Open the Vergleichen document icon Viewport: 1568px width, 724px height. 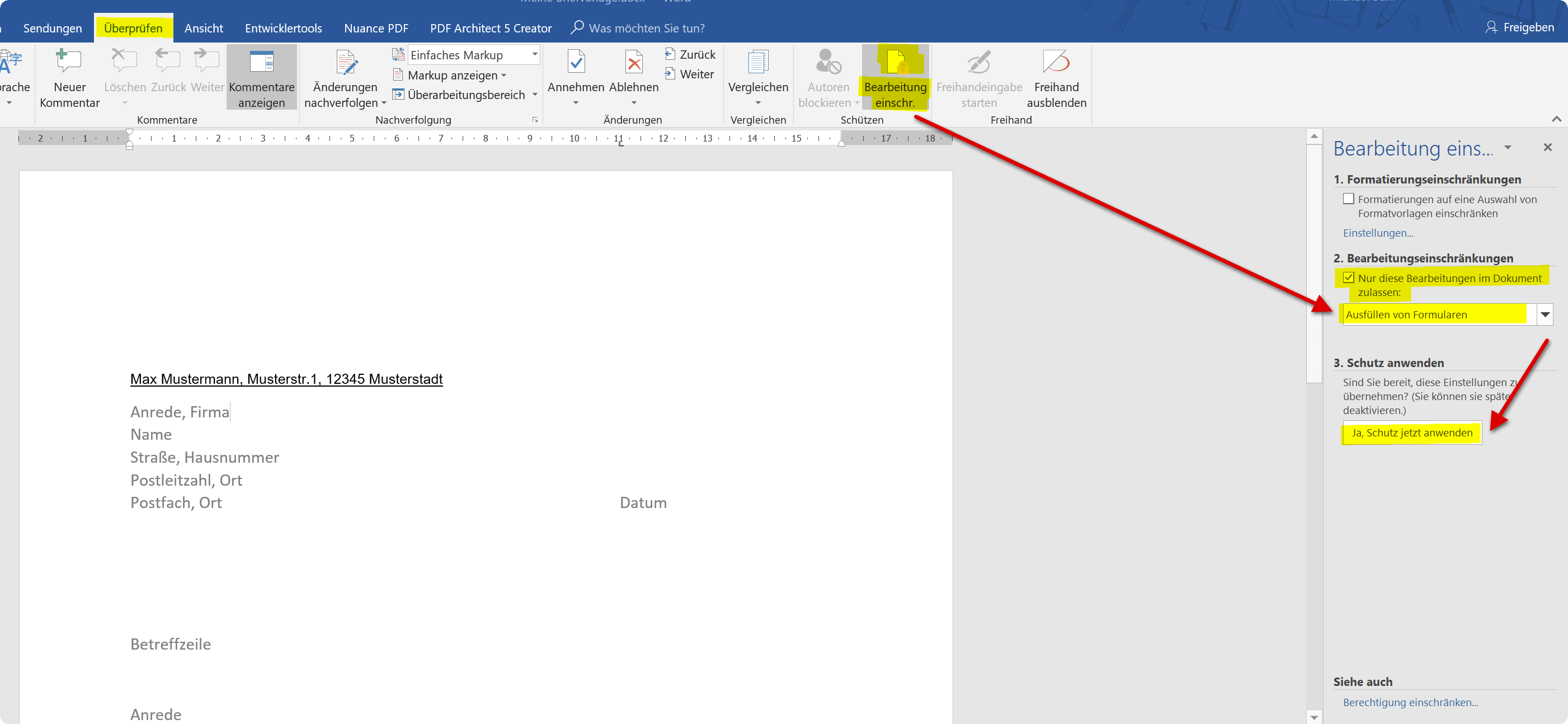pos(758,62)
